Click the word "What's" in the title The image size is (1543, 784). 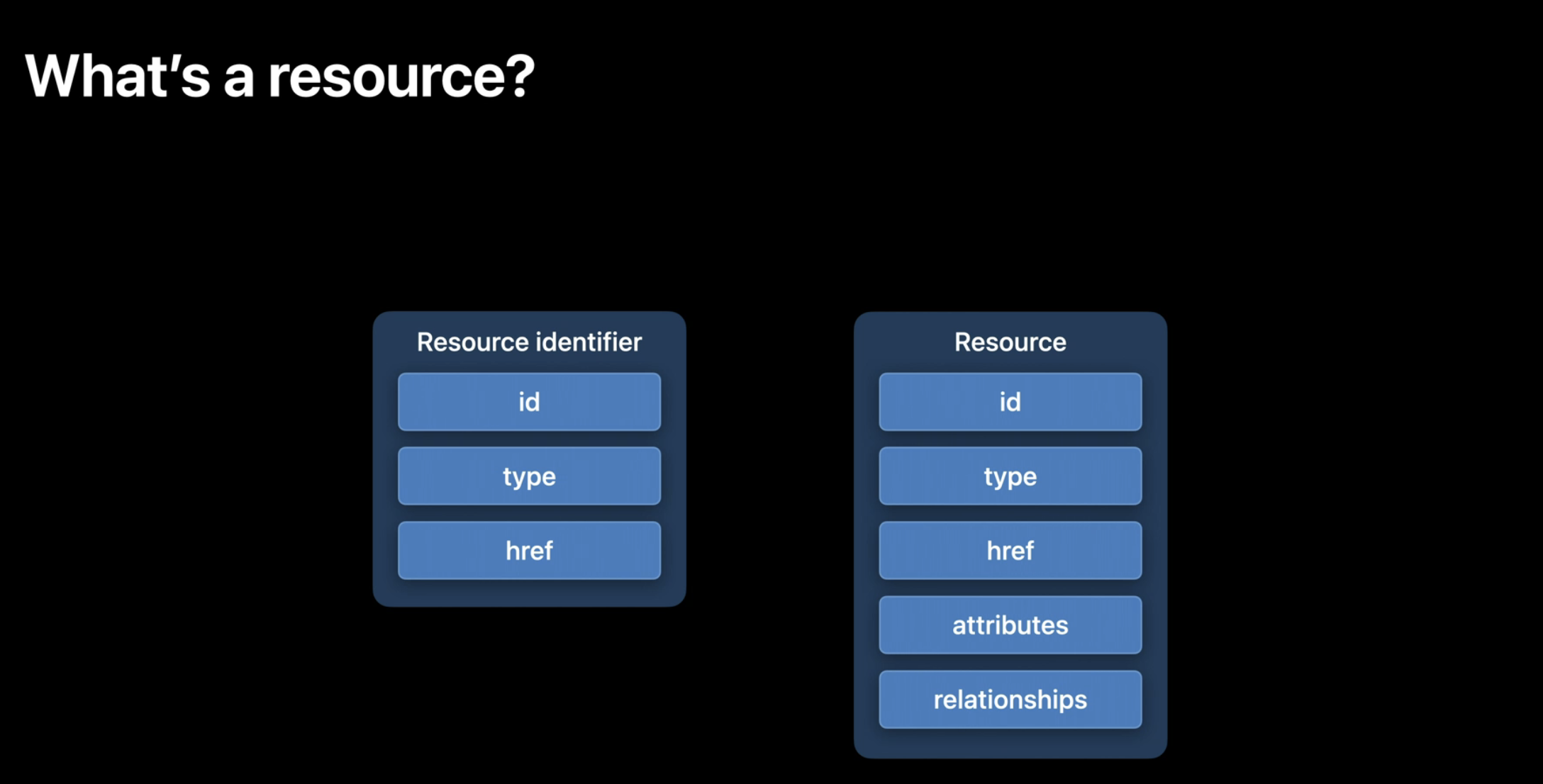pyautogui.click(x=117, y=76)
